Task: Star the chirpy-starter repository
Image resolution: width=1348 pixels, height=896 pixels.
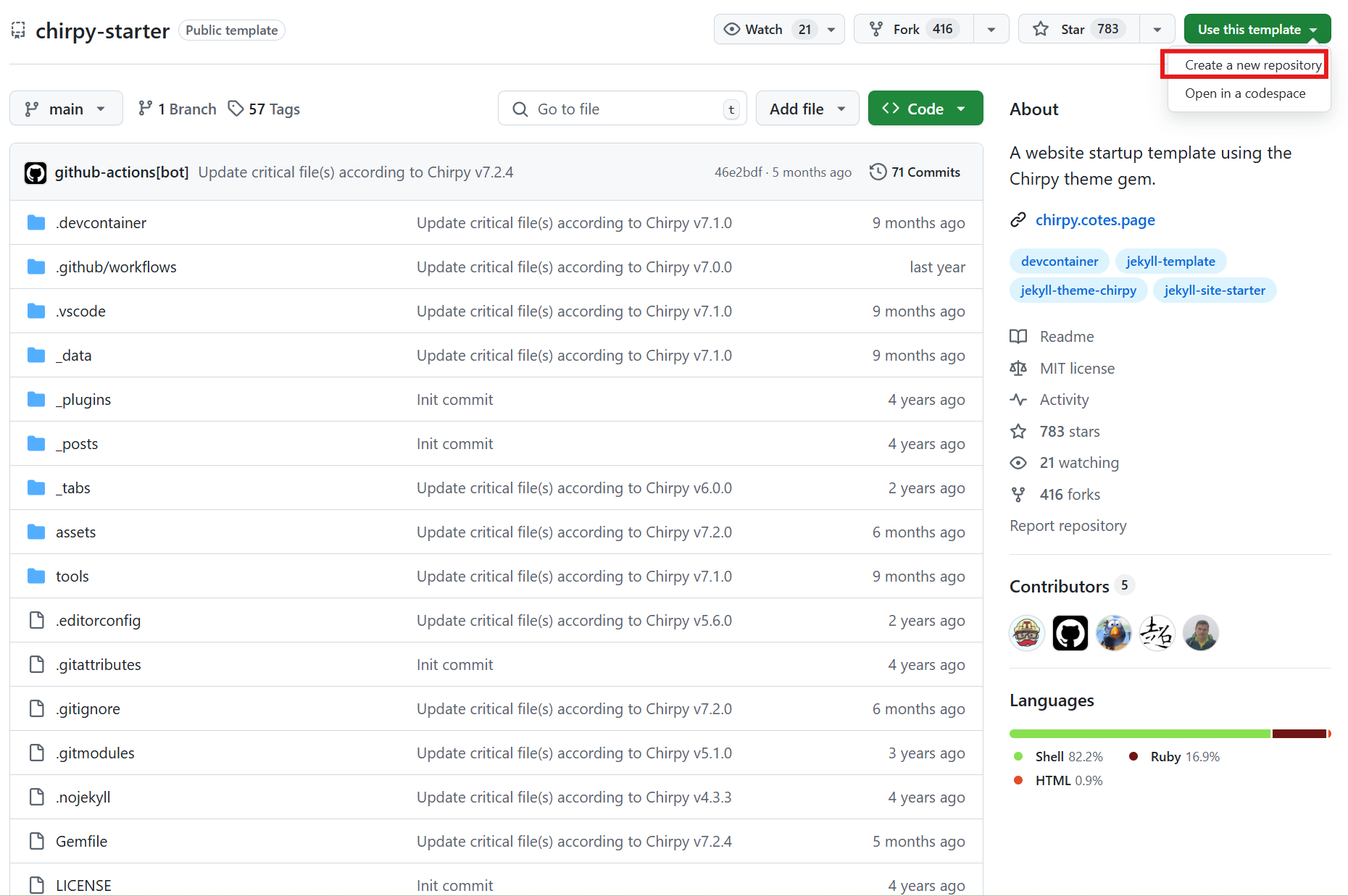Action: pyautogui.click(x=1078, y=30)
